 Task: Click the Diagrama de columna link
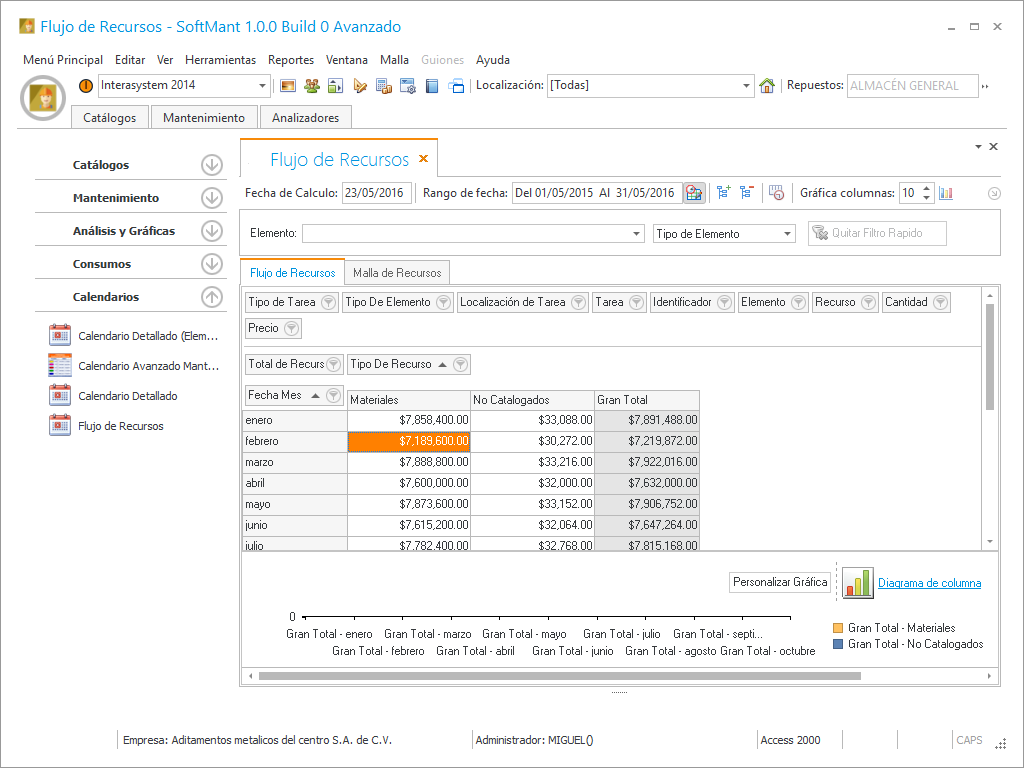[929, 583]
